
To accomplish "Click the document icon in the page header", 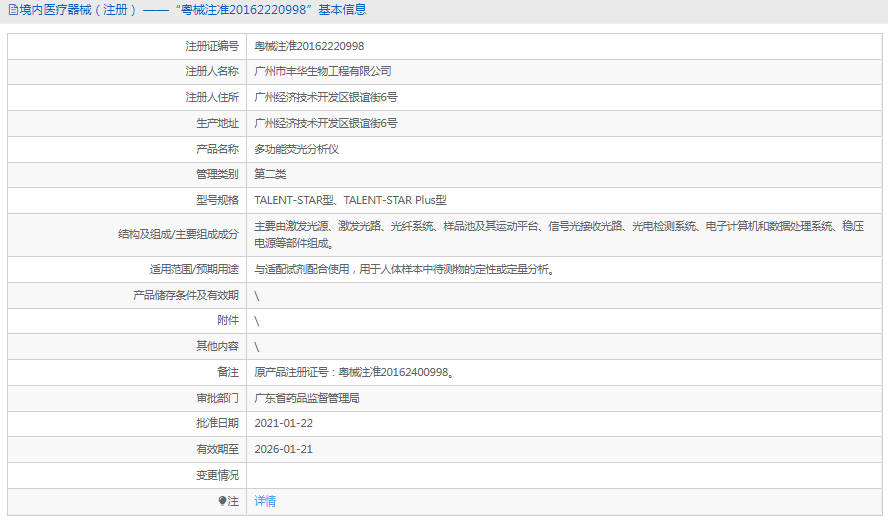I will click(13, 10).
